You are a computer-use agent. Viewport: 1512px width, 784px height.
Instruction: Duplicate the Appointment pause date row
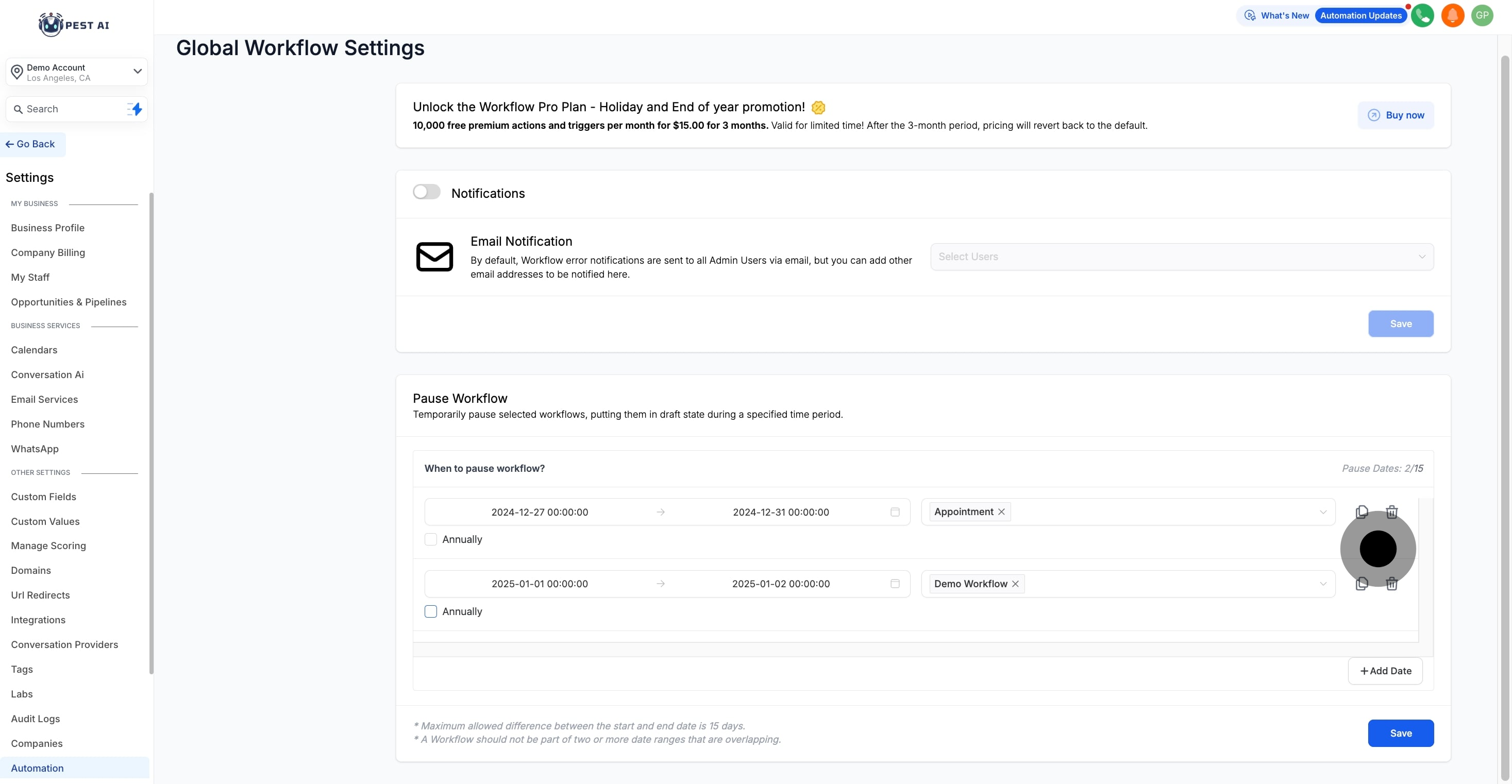[x=1362, y=512]
